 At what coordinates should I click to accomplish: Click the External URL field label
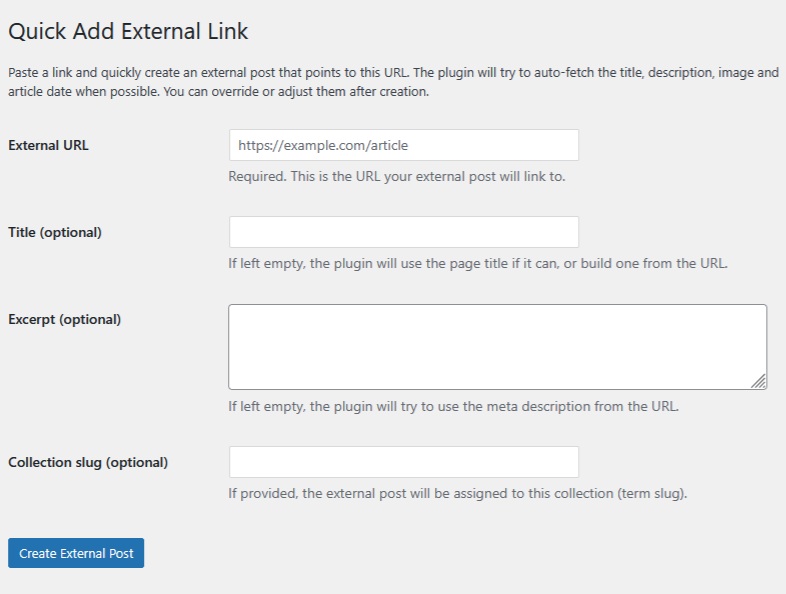tap(48, 145)
